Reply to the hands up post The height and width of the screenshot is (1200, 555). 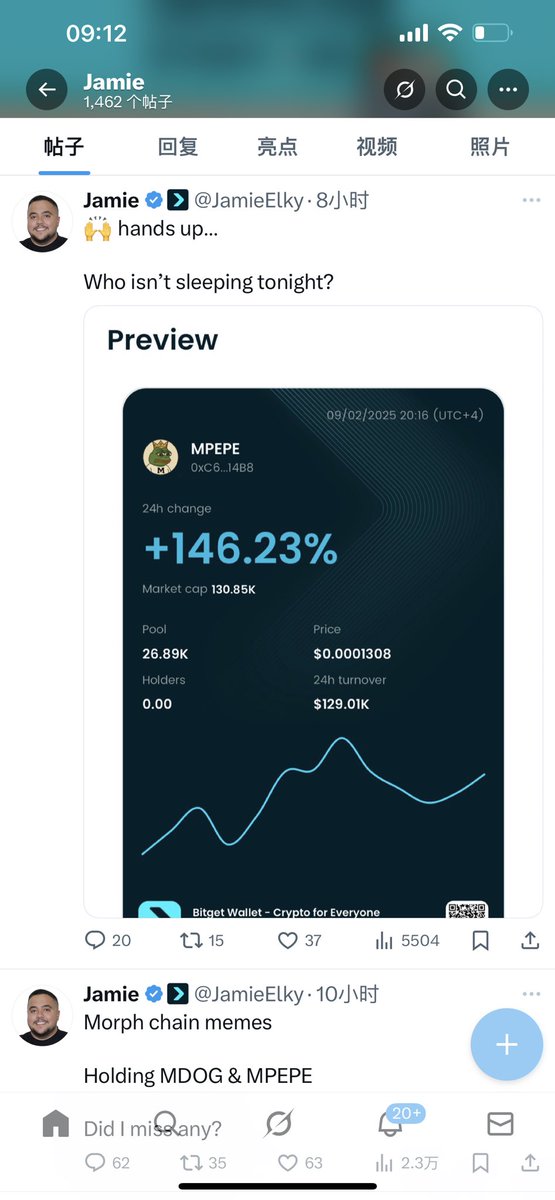108,940
